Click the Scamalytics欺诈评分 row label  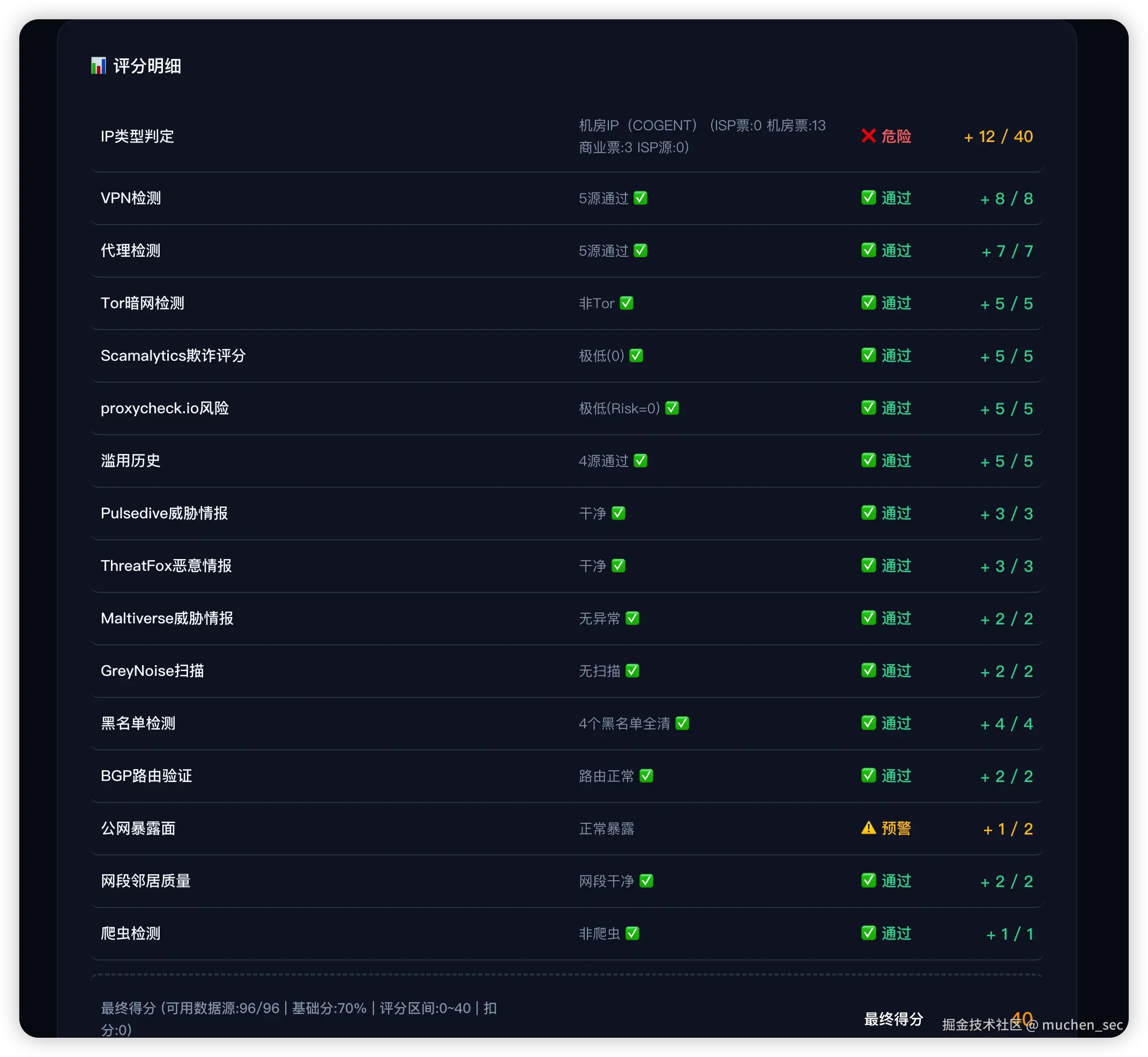(173, 356)
